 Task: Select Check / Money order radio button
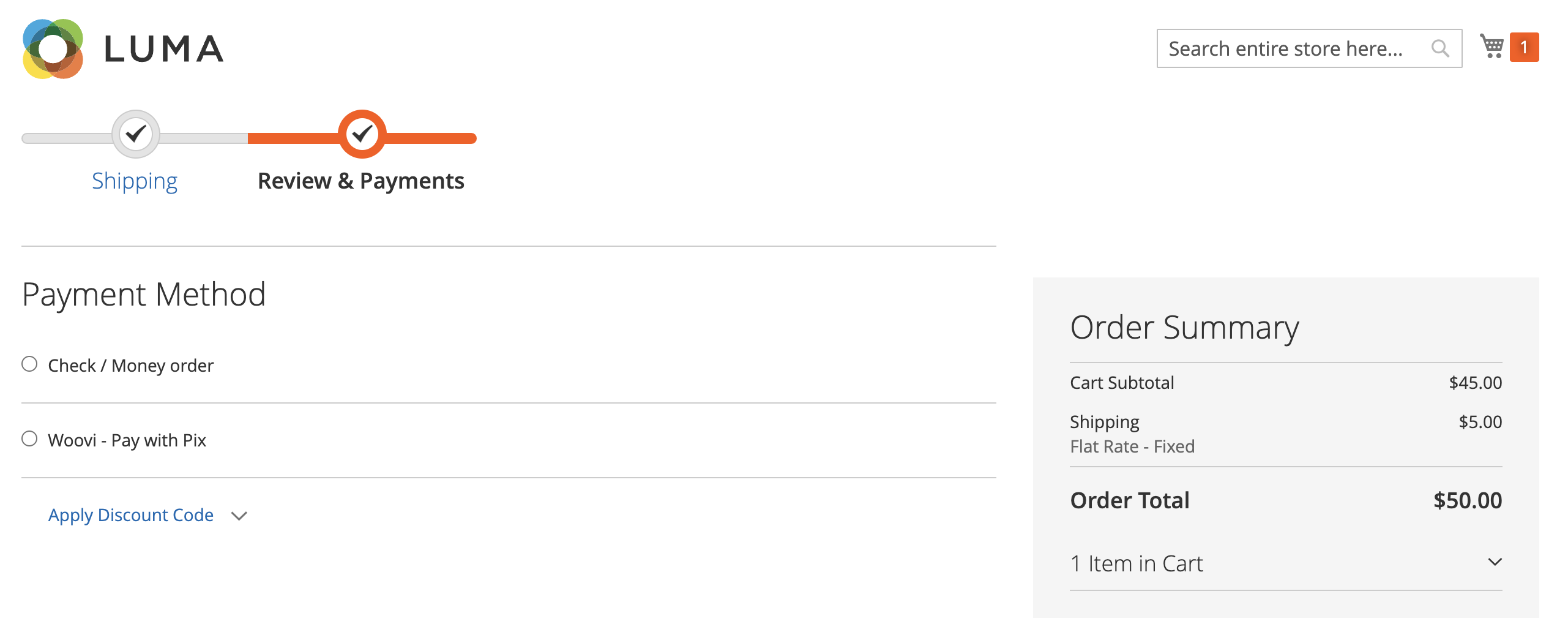point(29,364)
